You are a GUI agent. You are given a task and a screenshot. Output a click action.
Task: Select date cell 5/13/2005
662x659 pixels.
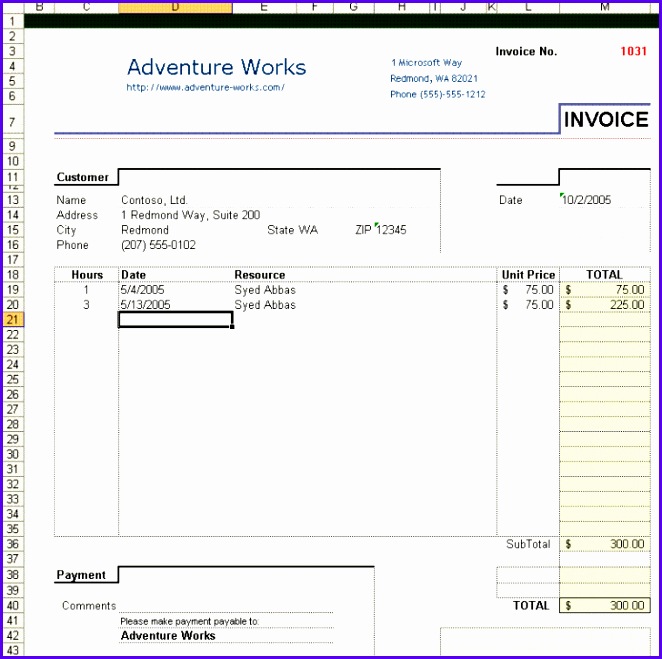point(145,305)
